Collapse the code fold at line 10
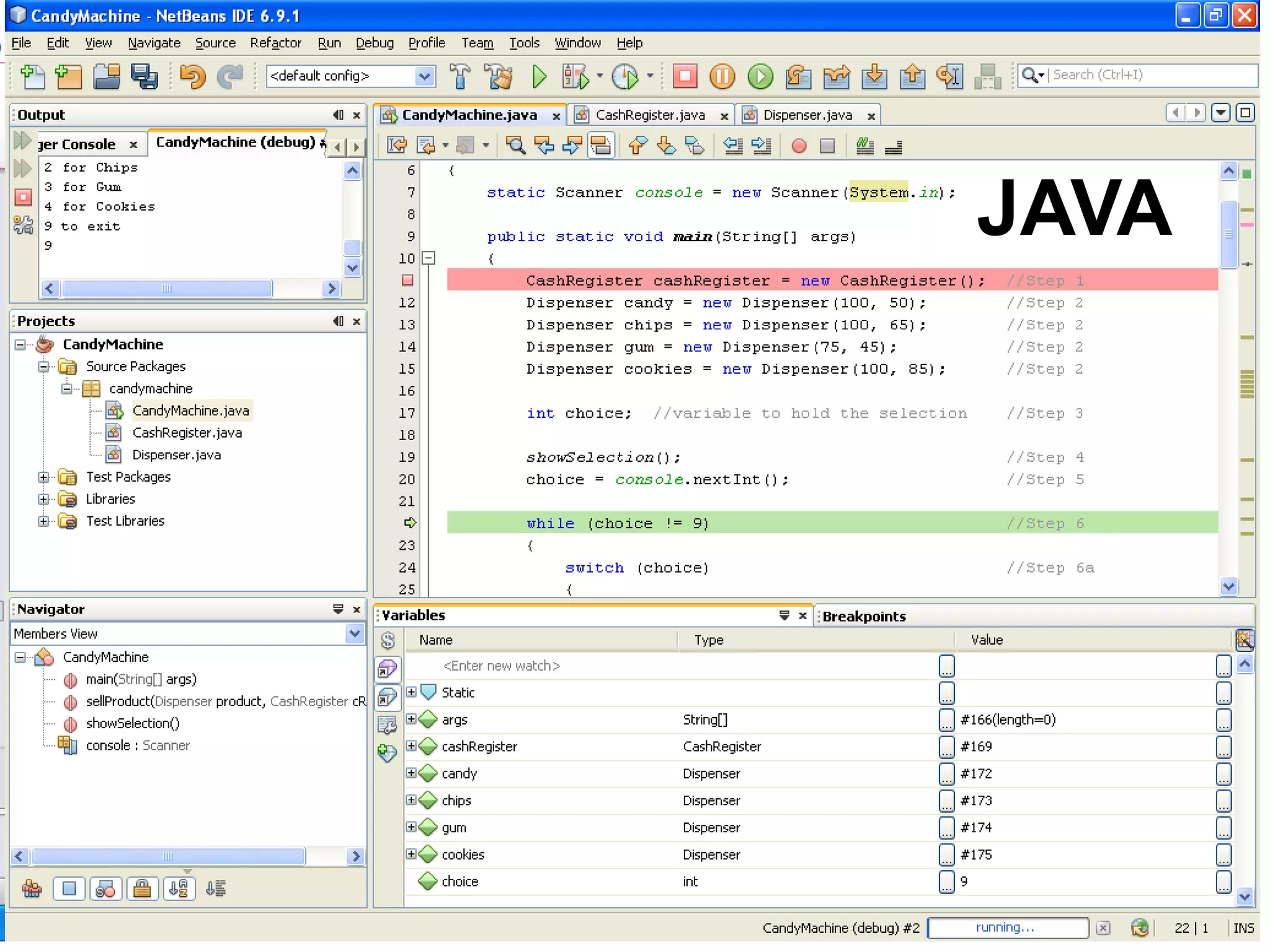The image size is (1270, 952). pyautogui.click(x=429, y=258)
